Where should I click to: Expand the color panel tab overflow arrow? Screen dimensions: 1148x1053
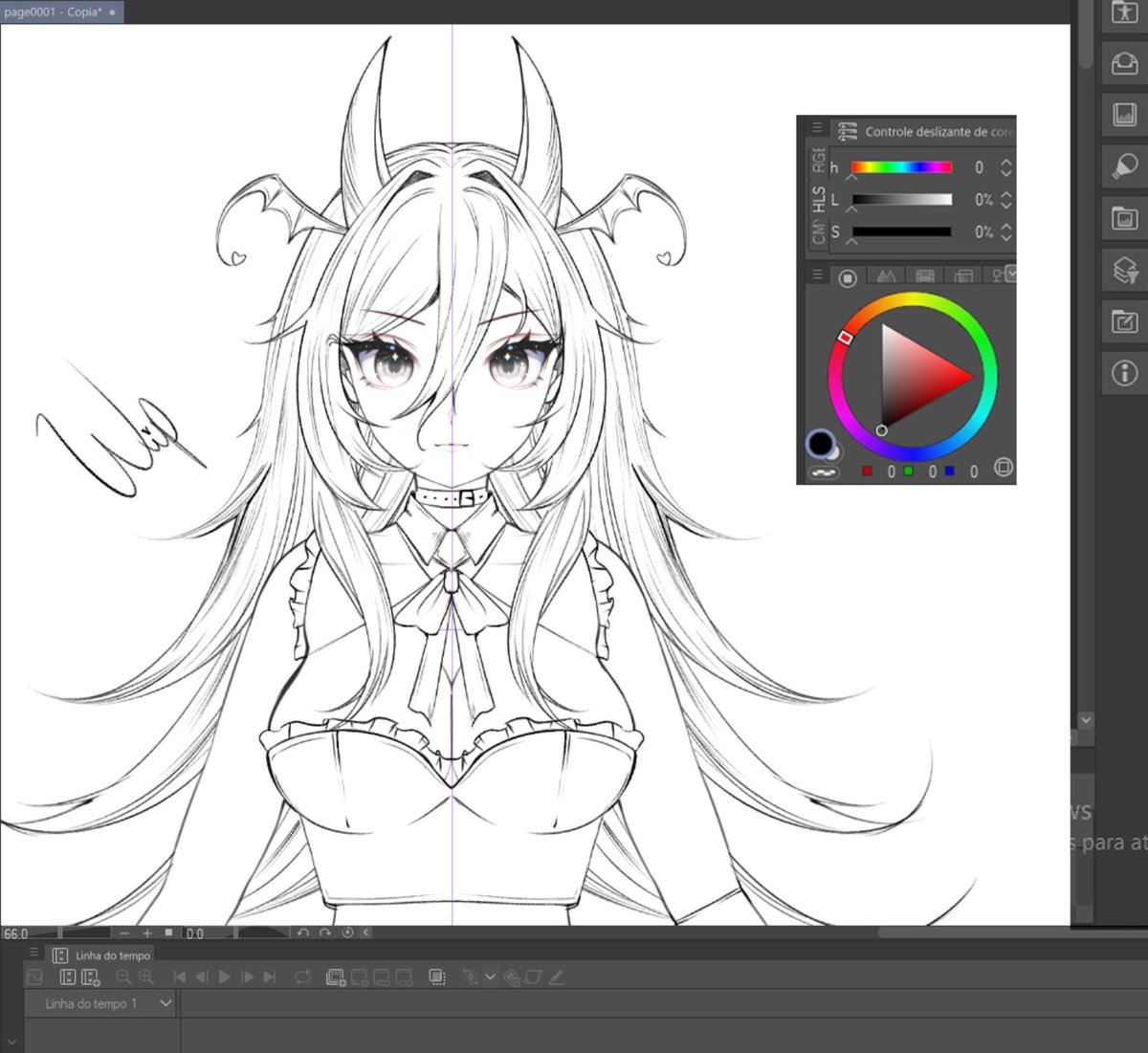point(1011,274)
